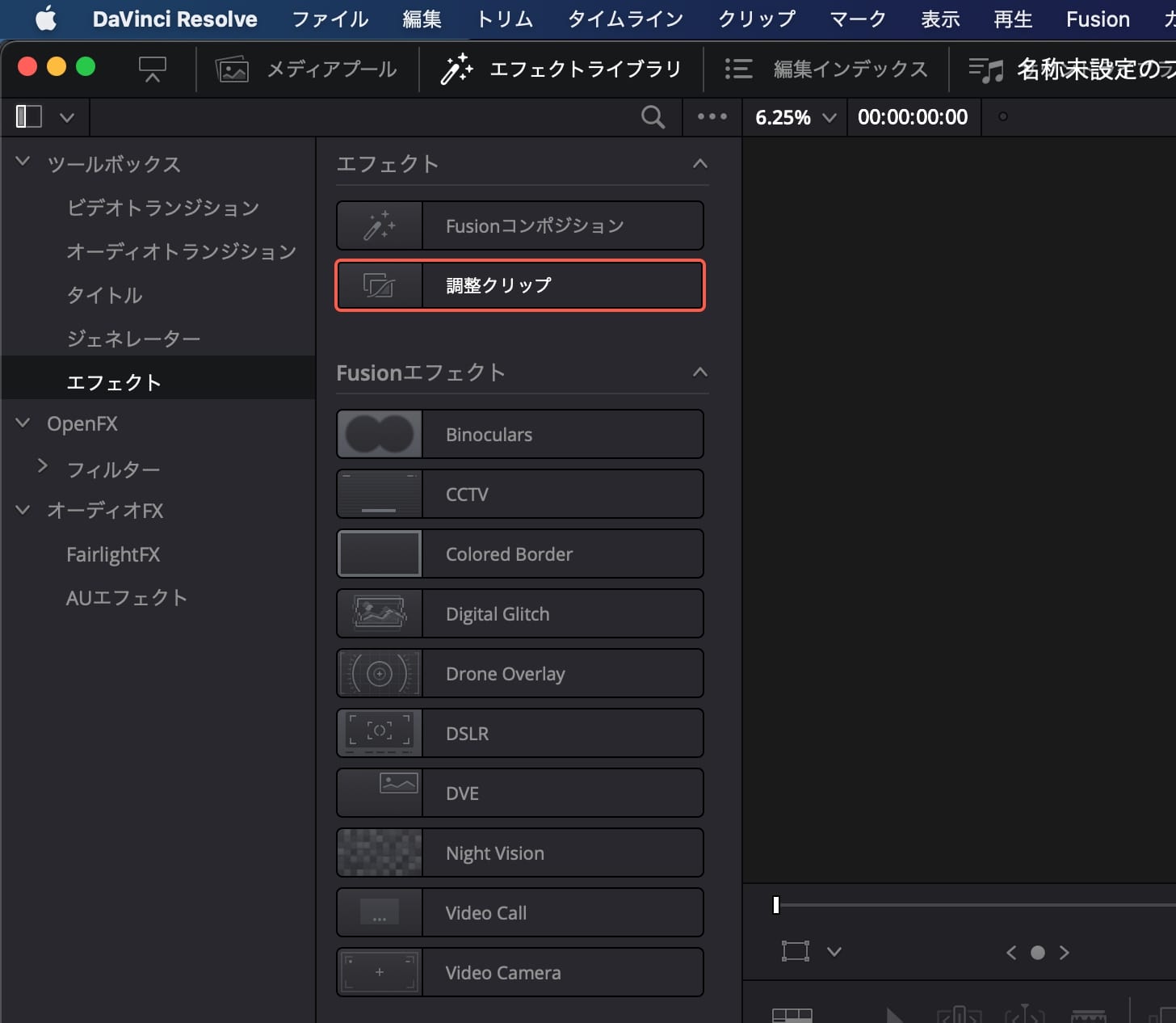This screenshot has height=1023, width=1176.
Task: Select the DVE effect label
Action: [462, 794]
